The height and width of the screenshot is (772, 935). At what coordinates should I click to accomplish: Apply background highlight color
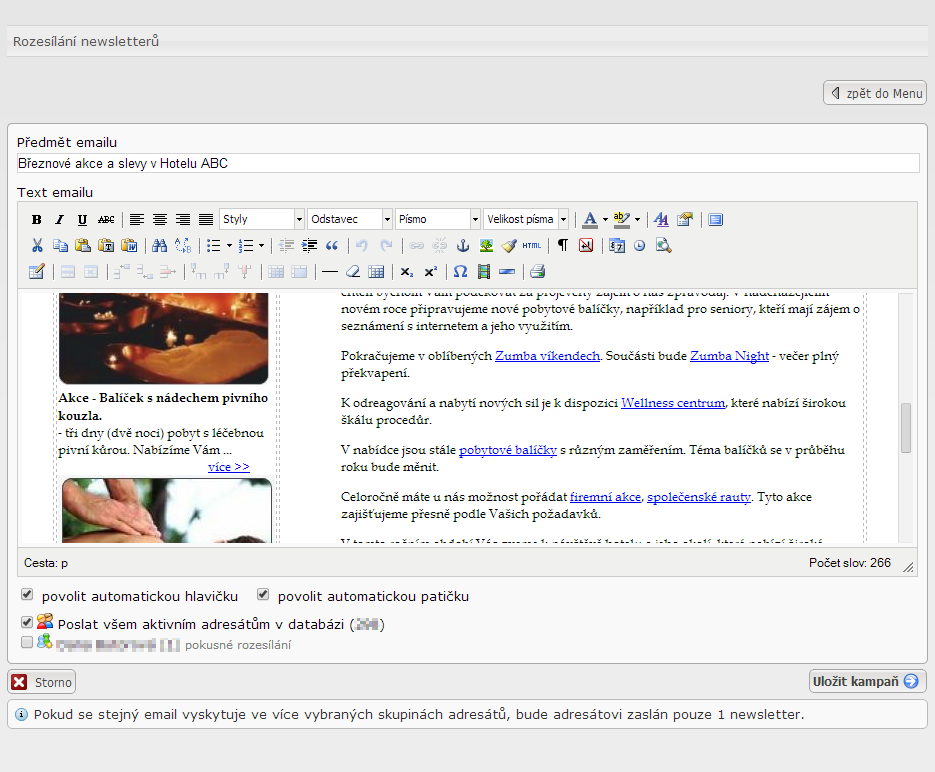pyautogui.click(x=622, y=219)
